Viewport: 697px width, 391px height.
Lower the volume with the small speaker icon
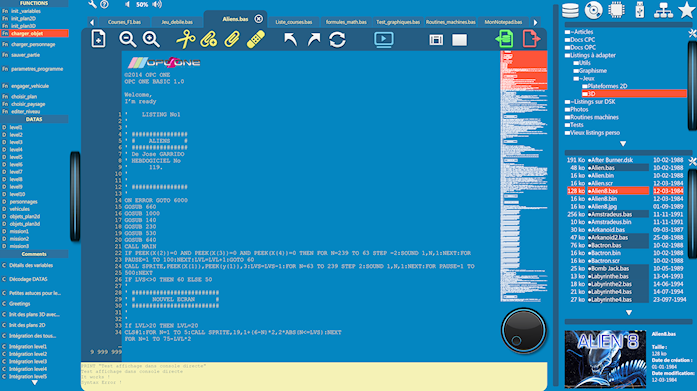pos(128,4)
